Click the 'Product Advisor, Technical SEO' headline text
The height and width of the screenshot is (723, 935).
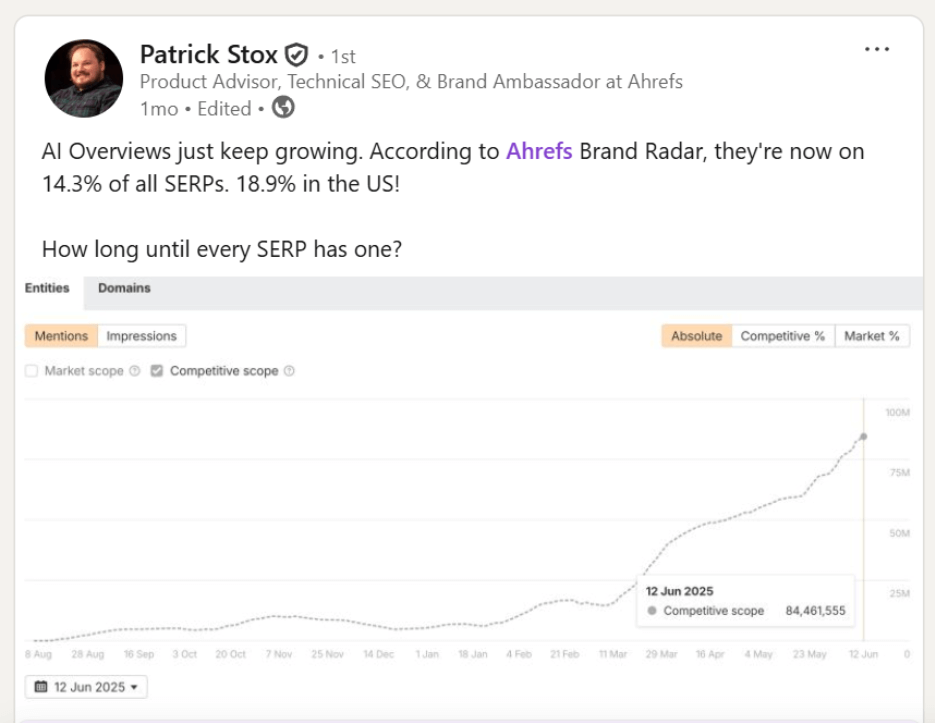tap(411, 82)
